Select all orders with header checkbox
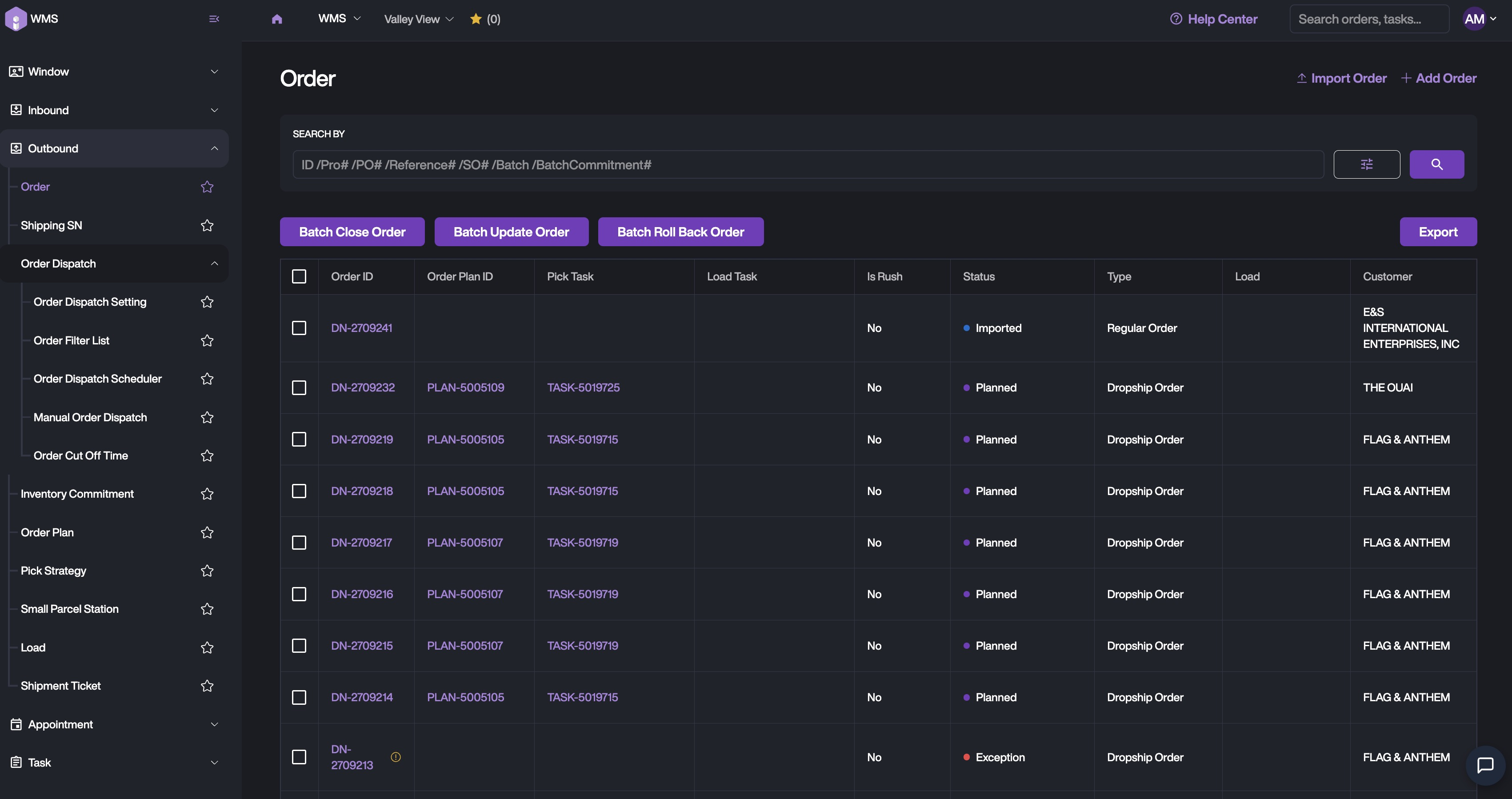The height and width of the screenshot is (799, 1512). coord(300,276)
